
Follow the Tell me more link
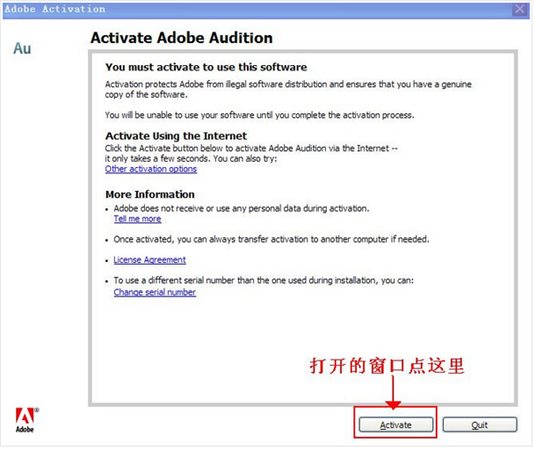(x=138, y=219)
